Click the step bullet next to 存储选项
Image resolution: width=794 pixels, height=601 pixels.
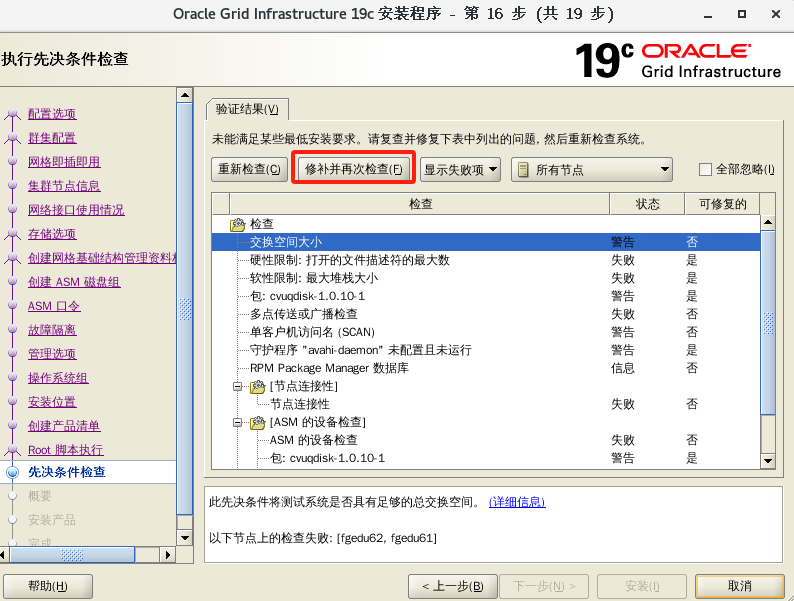[13, 234]
